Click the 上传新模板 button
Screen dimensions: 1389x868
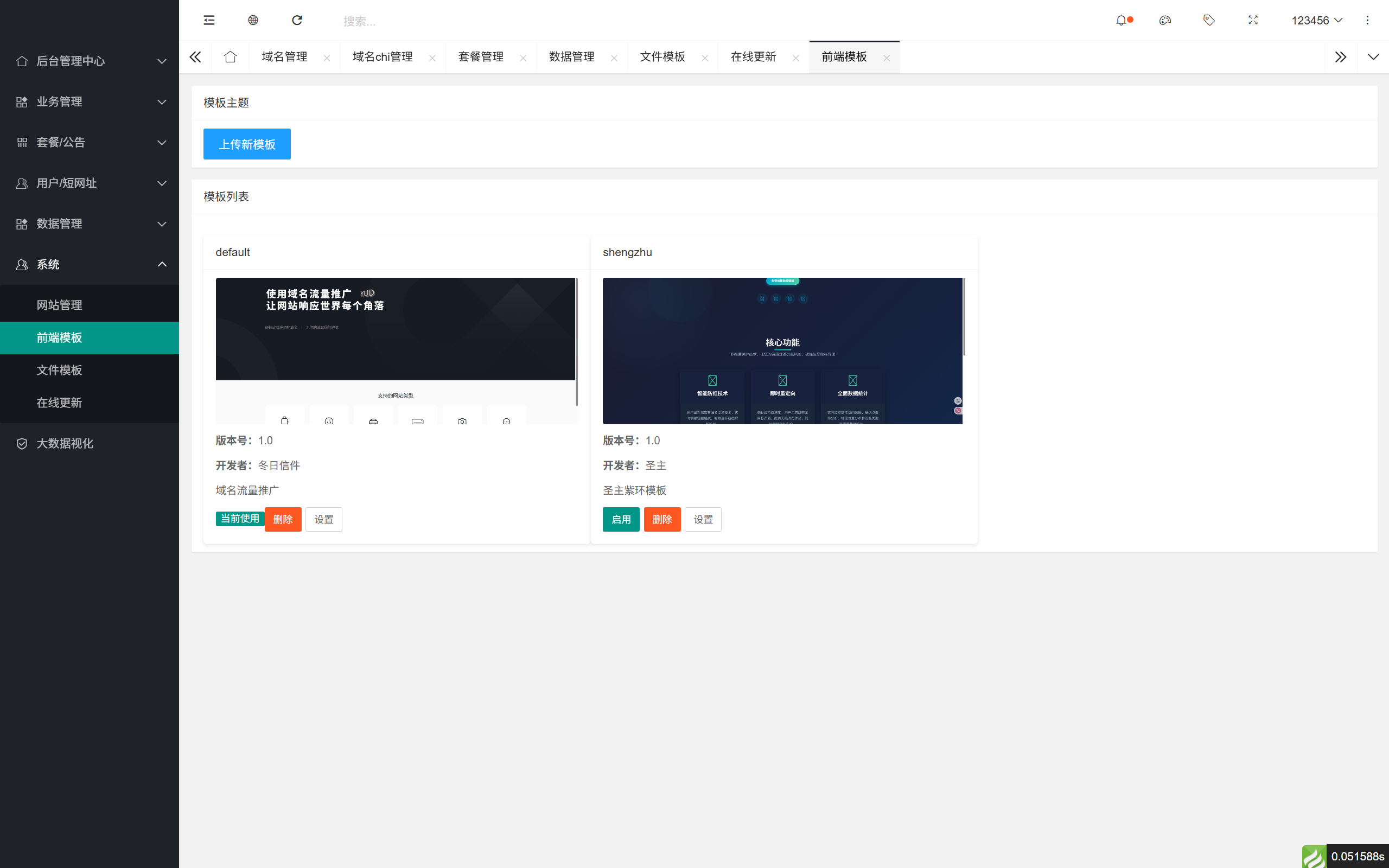tap(247, 144)
